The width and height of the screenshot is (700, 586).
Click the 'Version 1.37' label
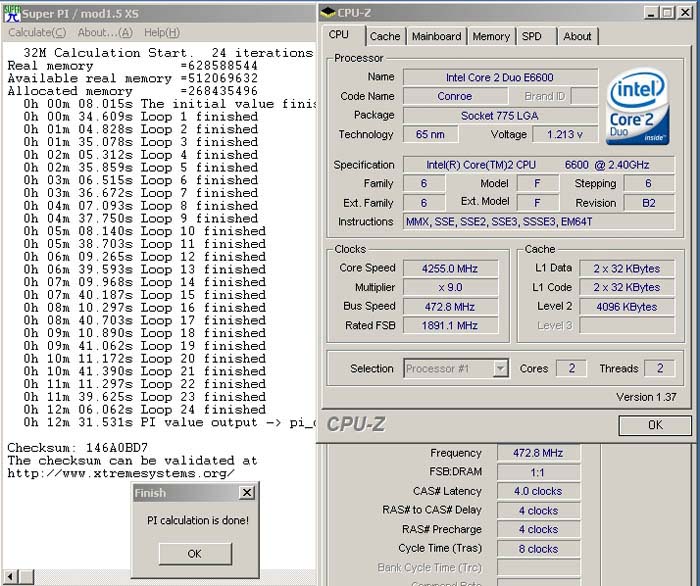(x=646, y=397)
